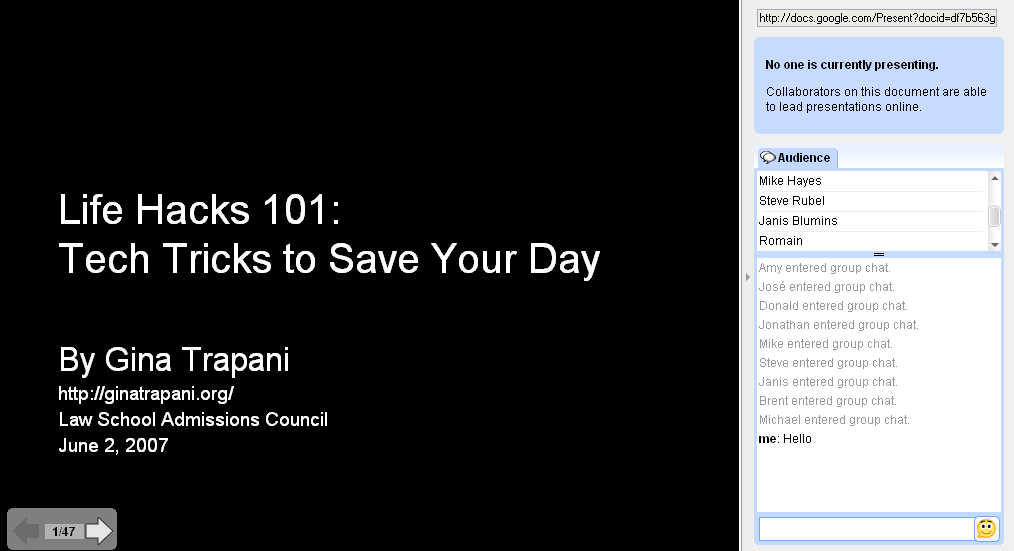Select Mike Hayes in the audience list
This screenshot has height=551, width=1014.
coord(871,181)
